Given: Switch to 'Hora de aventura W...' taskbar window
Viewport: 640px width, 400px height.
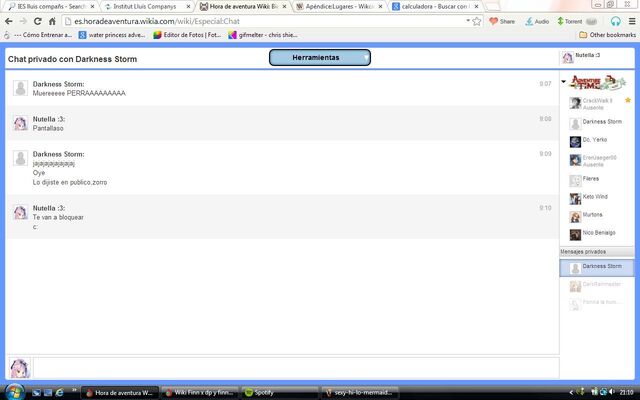Looking at the screenshot, I should [x=120, y=393].
